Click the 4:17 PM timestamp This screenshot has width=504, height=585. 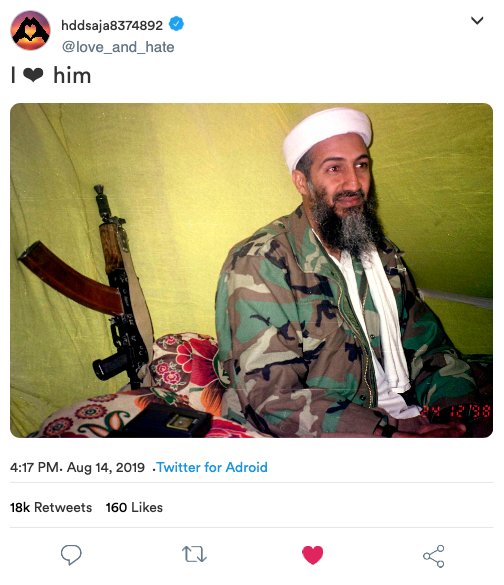pos(34,467)
